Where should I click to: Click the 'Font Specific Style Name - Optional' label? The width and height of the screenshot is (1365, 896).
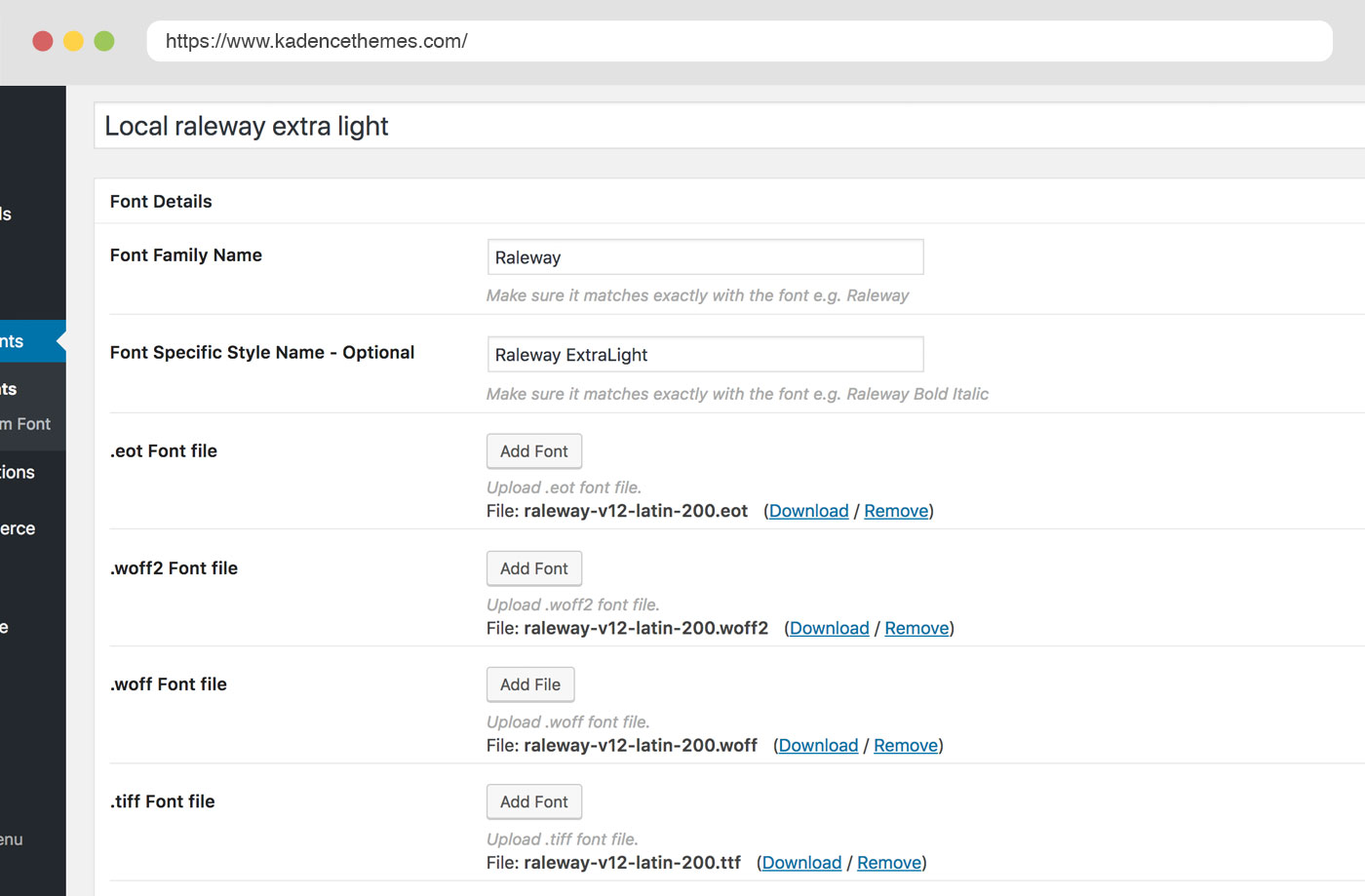(262, 353)
